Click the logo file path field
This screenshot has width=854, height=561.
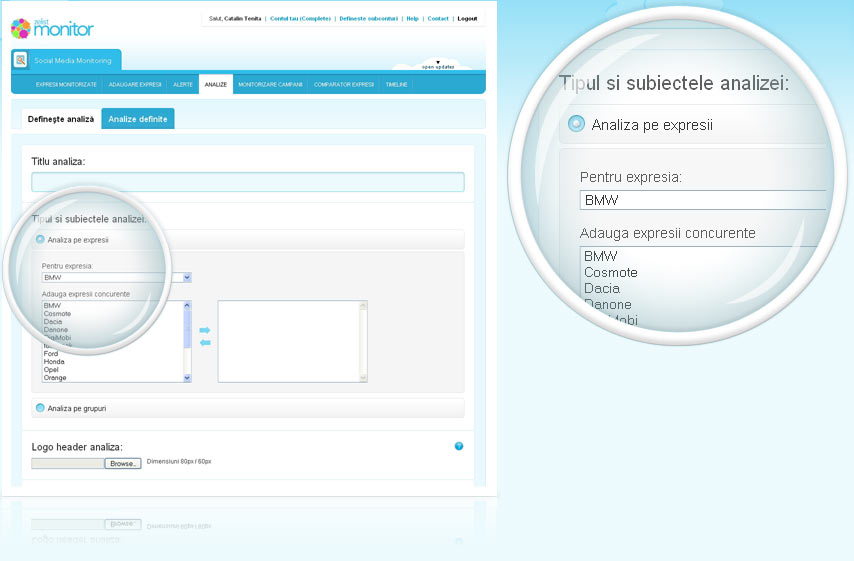click(68, 464)
